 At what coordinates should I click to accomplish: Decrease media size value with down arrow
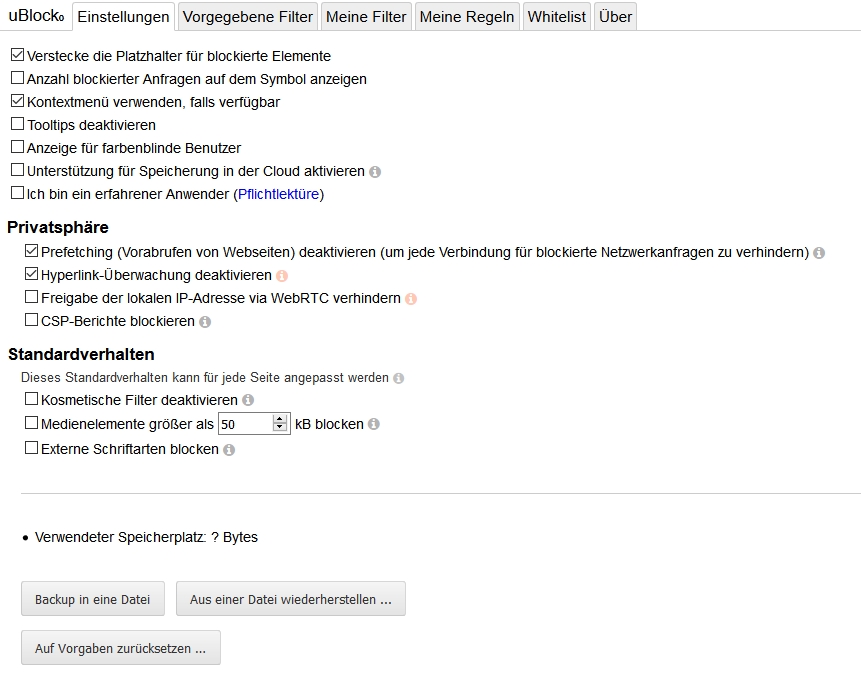pos(280,429)
